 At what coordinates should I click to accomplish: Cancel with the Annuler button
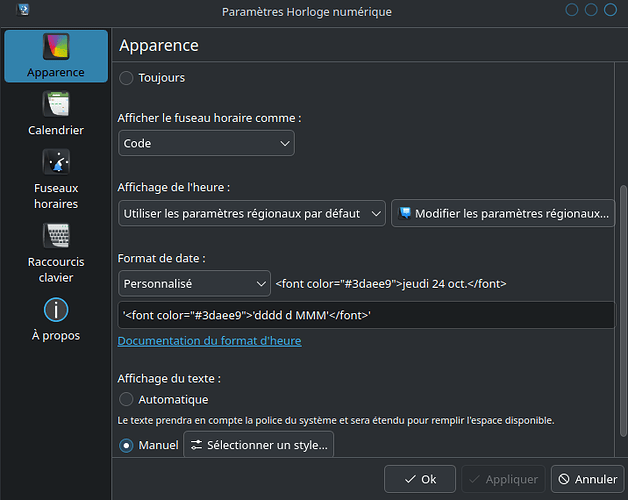[x=588, y=479]
